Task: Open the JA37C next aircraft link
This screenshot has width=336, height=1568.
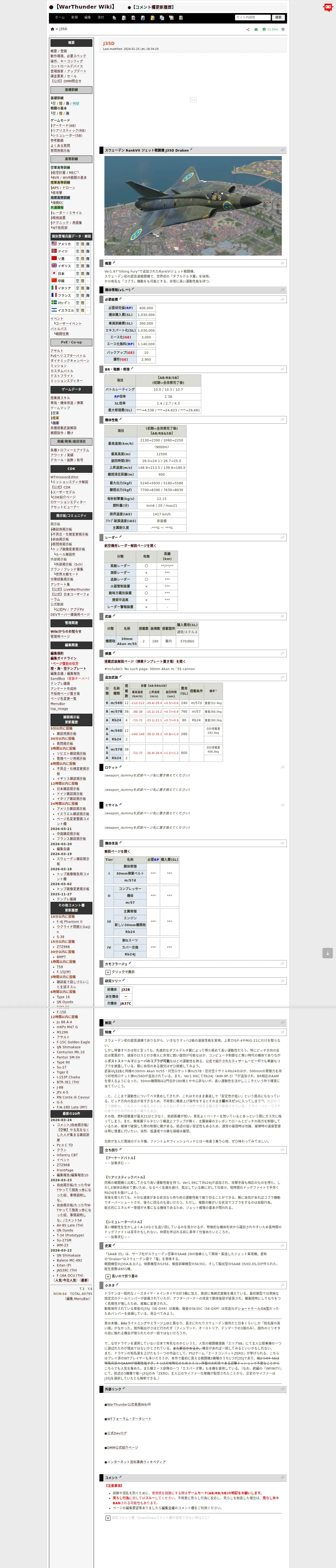Action: pyautogui.click(x=126, y=1004)
